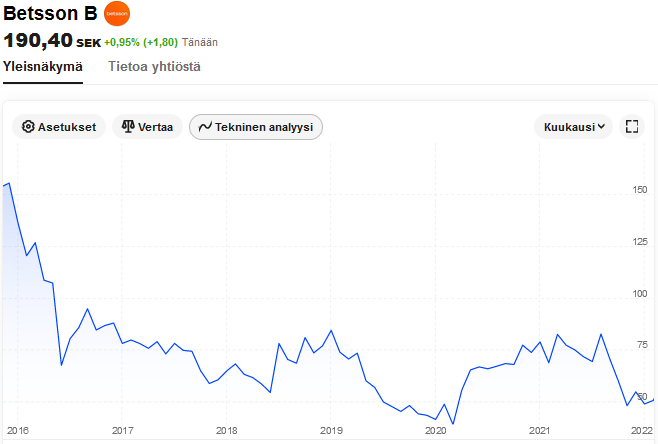Click the 2016 year label on the axis
The height and width of the screenshot is (444, 658).
pos(17,430)
